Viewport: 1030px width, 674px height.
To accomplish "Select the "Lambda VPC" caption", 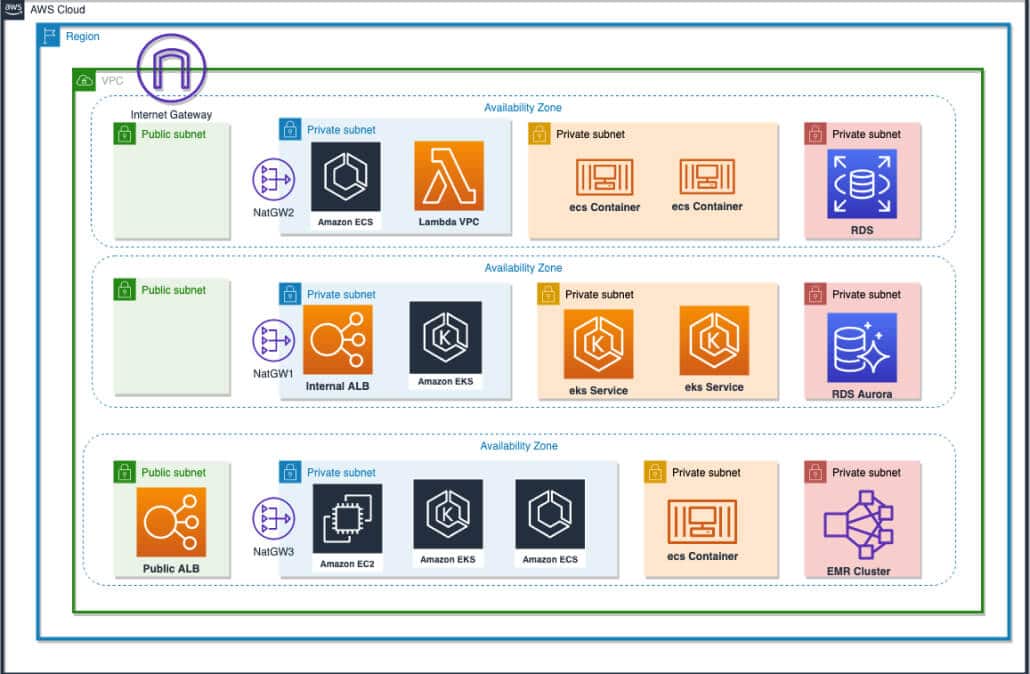I will coord(449,222).
